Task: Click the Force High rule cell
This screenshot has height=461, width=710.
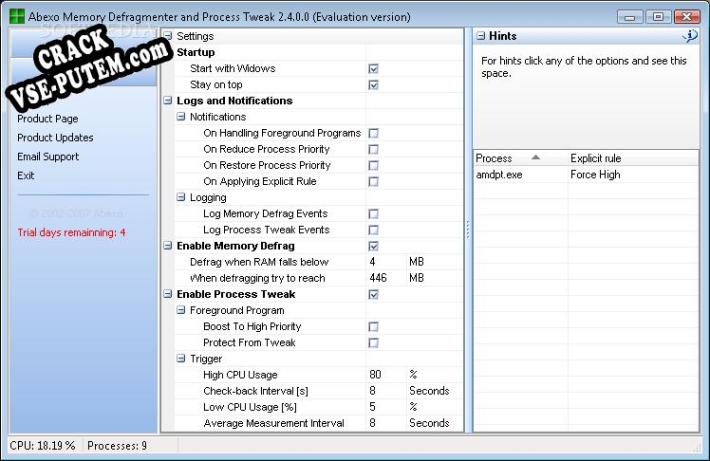Action: 633,175
